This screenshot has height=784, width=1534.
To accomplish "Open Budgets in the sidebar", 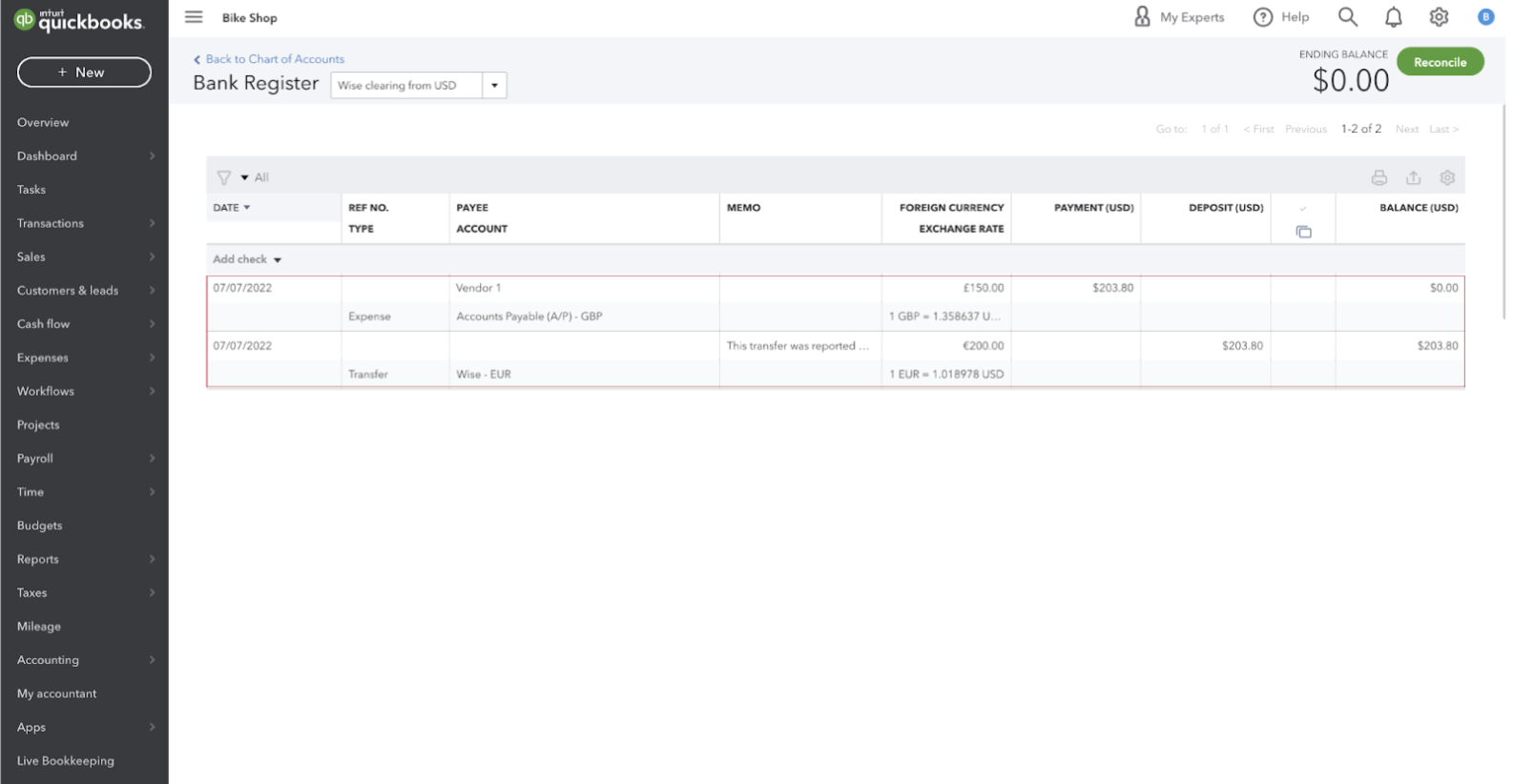I will tap(39, 526).
